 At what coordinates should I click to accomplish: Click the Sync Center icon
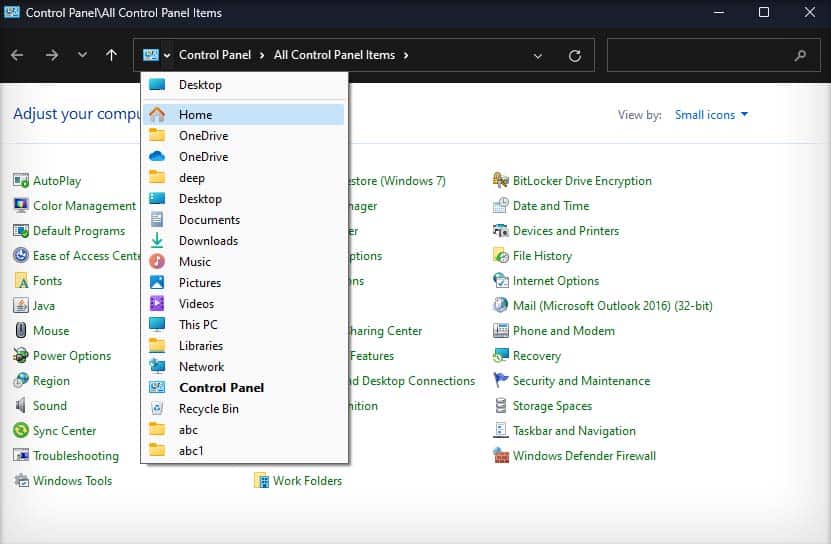(x=21, y=431)
